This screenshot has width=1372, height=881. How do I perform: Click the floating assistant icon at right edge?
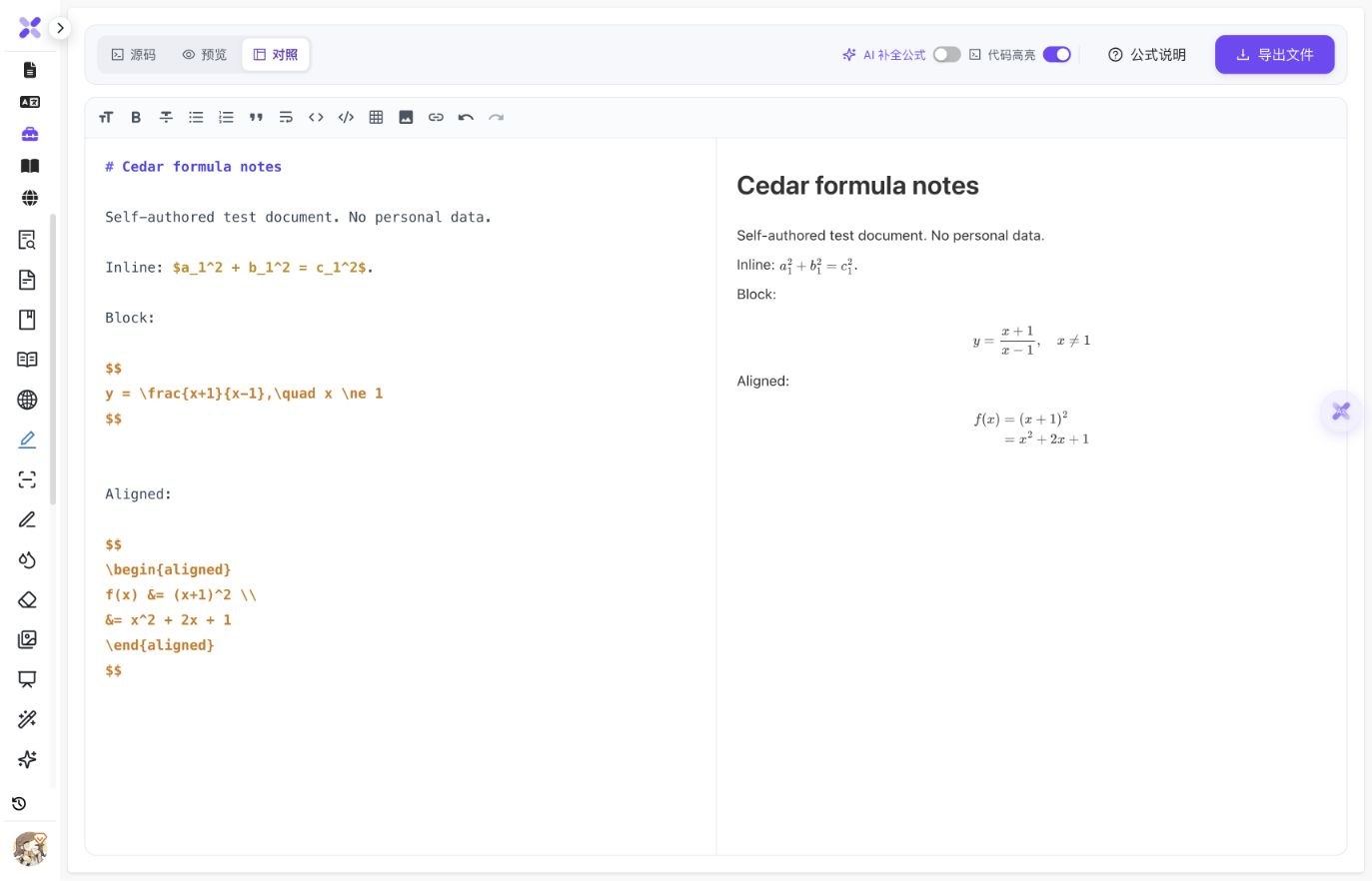pyautogui.click(x=1341, y=411)
